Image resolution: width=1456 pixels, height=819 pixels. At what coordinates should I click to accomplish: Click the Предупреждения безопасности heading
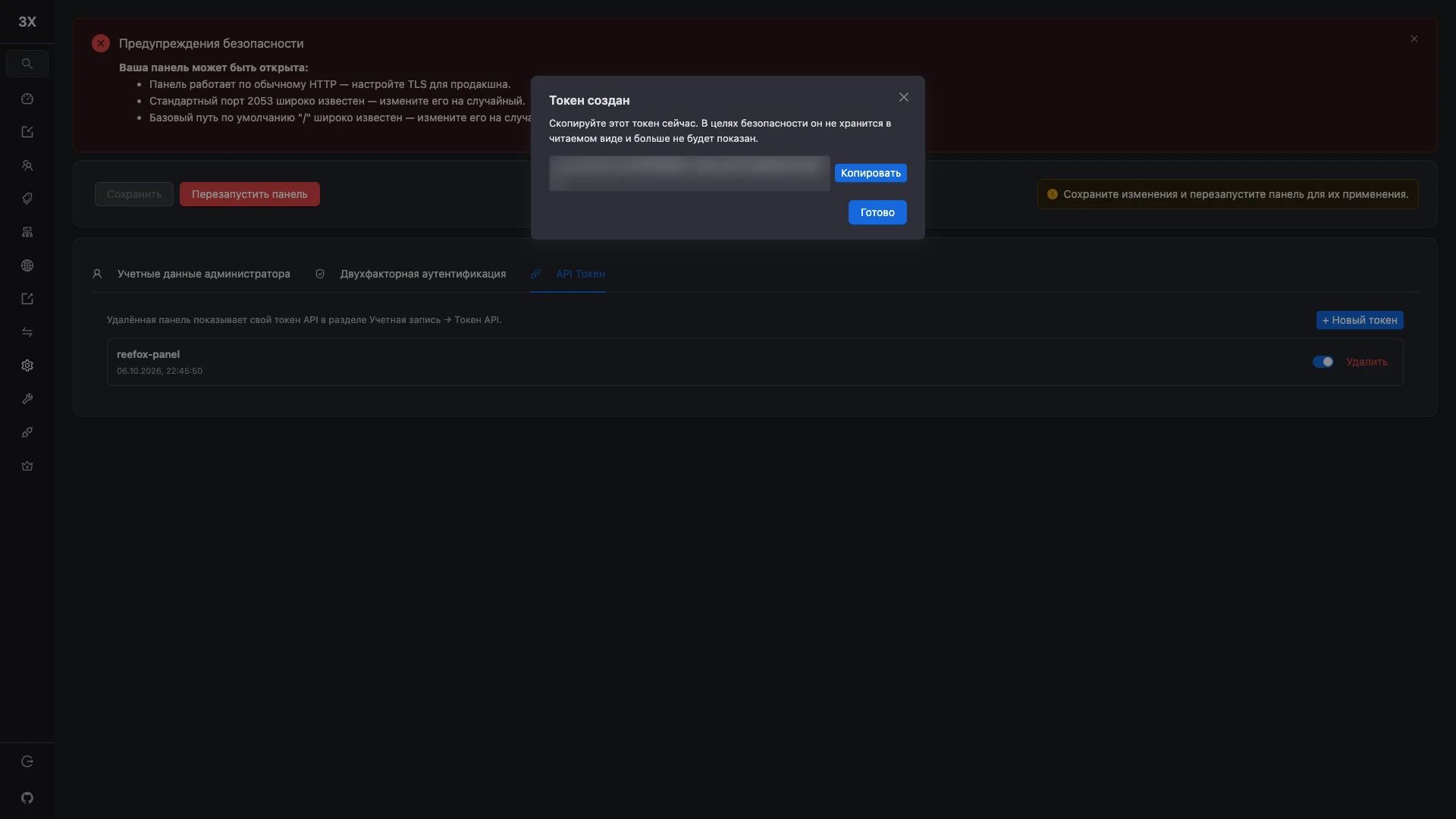coord(211,43)
